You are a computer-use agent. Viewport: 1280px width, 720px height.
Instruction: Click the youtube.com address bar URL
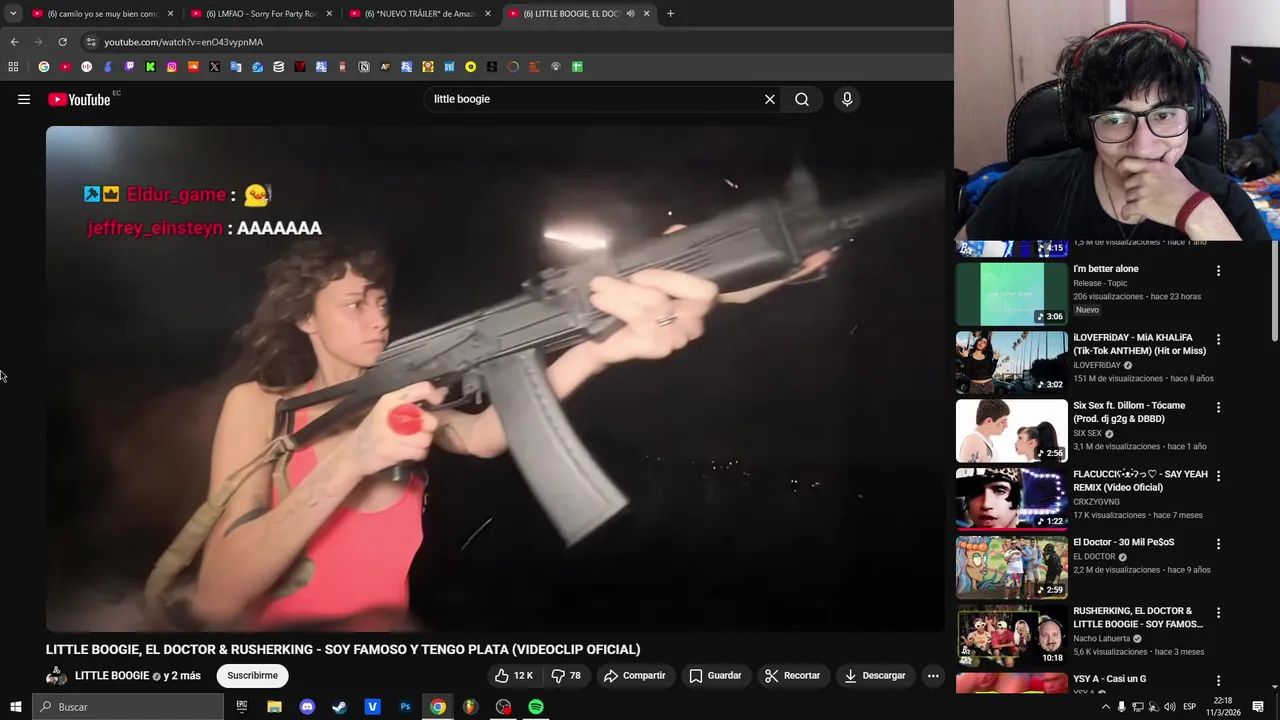[x=183, y=42]
